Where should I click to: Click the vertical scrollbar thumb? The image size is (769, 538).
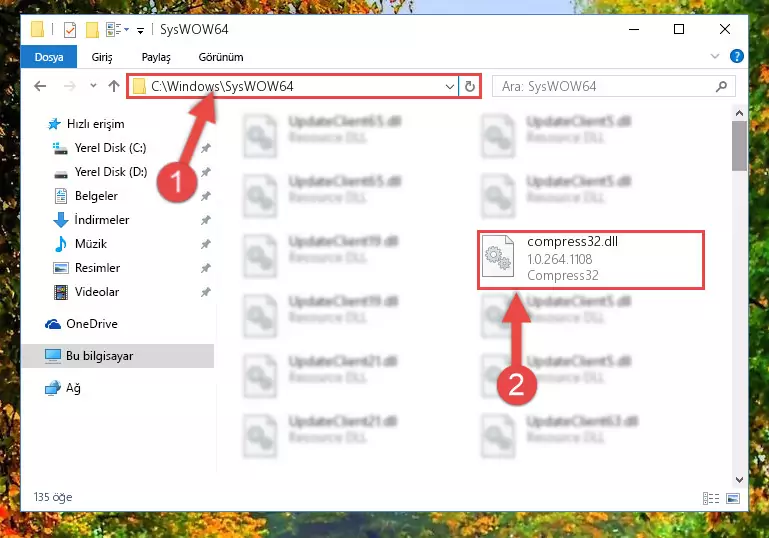[x=739, y=146]
